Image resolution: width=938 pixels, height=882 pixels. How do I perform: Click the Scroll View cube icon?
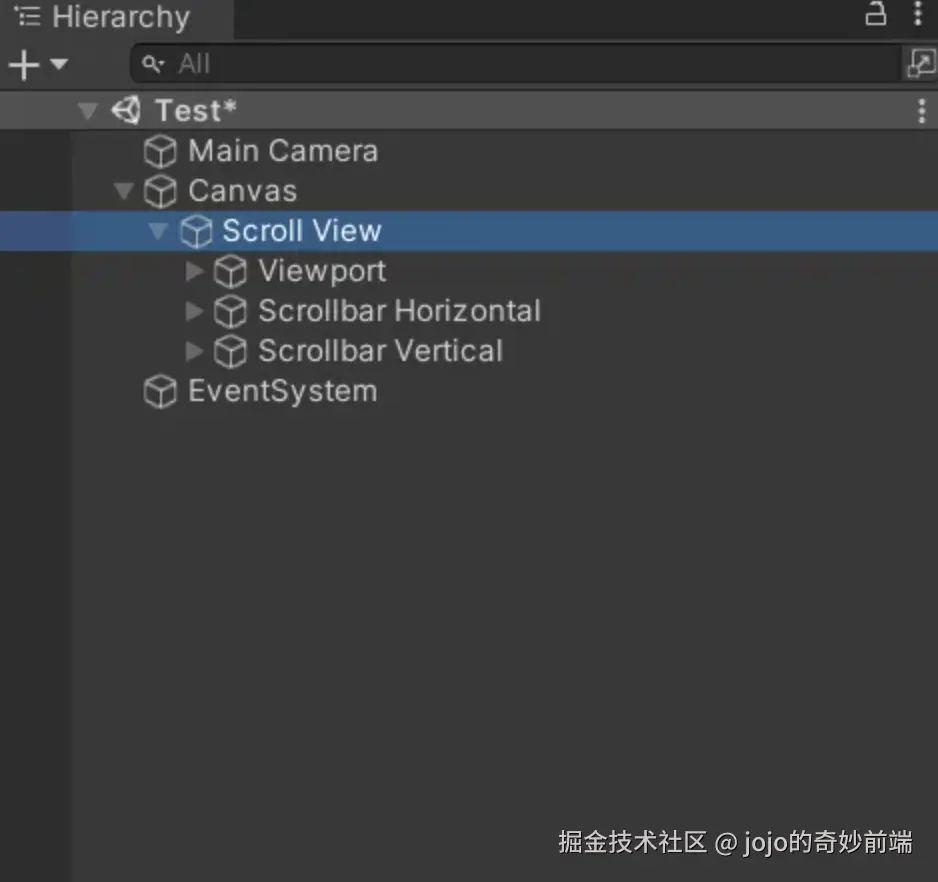point(195,231)
